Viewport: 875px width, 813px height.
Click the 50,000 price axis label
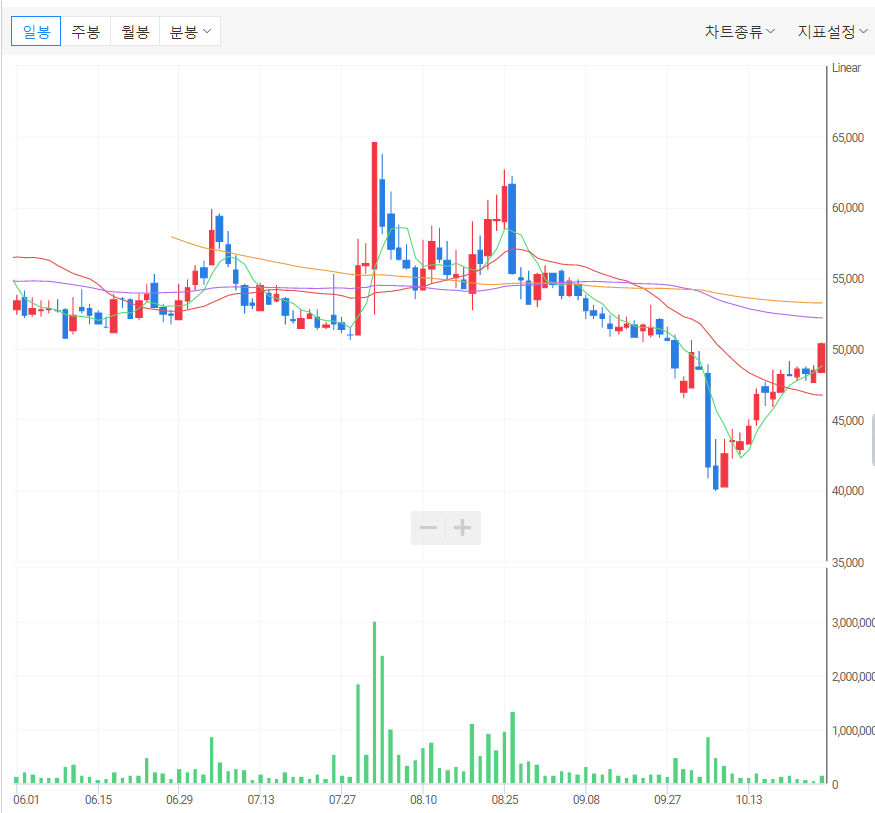pos(848,350)
